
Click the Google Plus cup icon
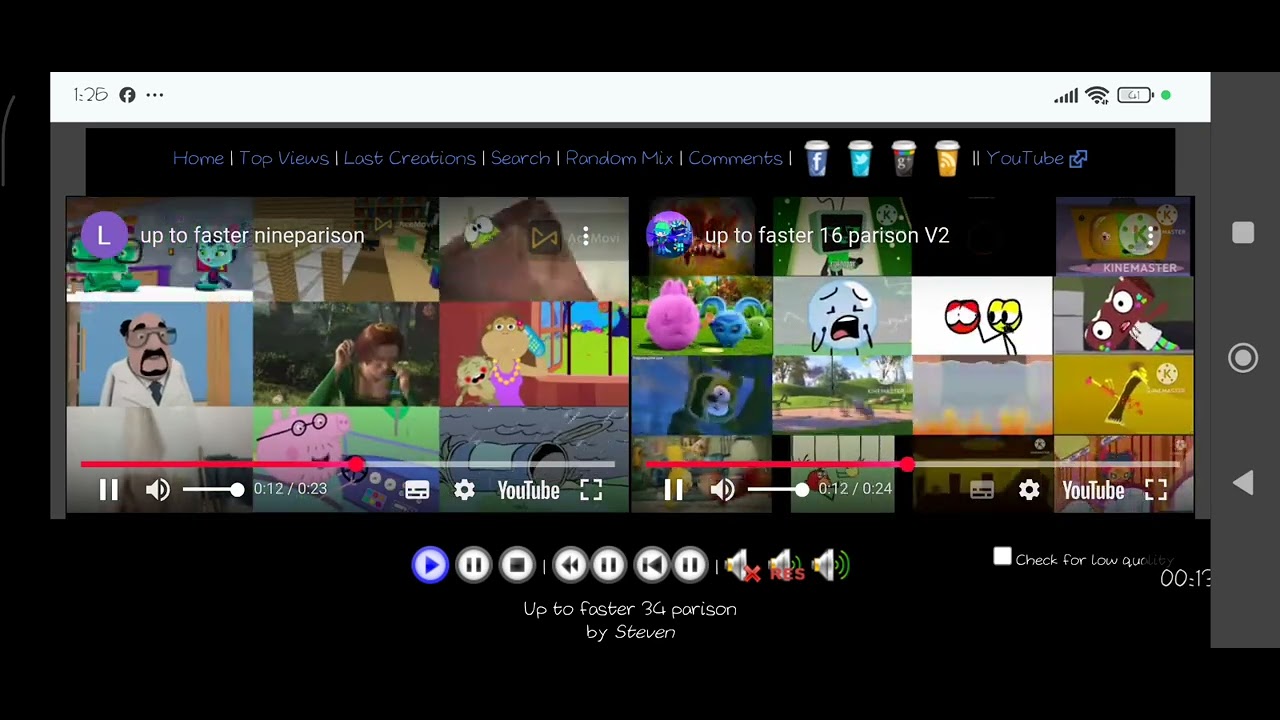pos(903,158)
